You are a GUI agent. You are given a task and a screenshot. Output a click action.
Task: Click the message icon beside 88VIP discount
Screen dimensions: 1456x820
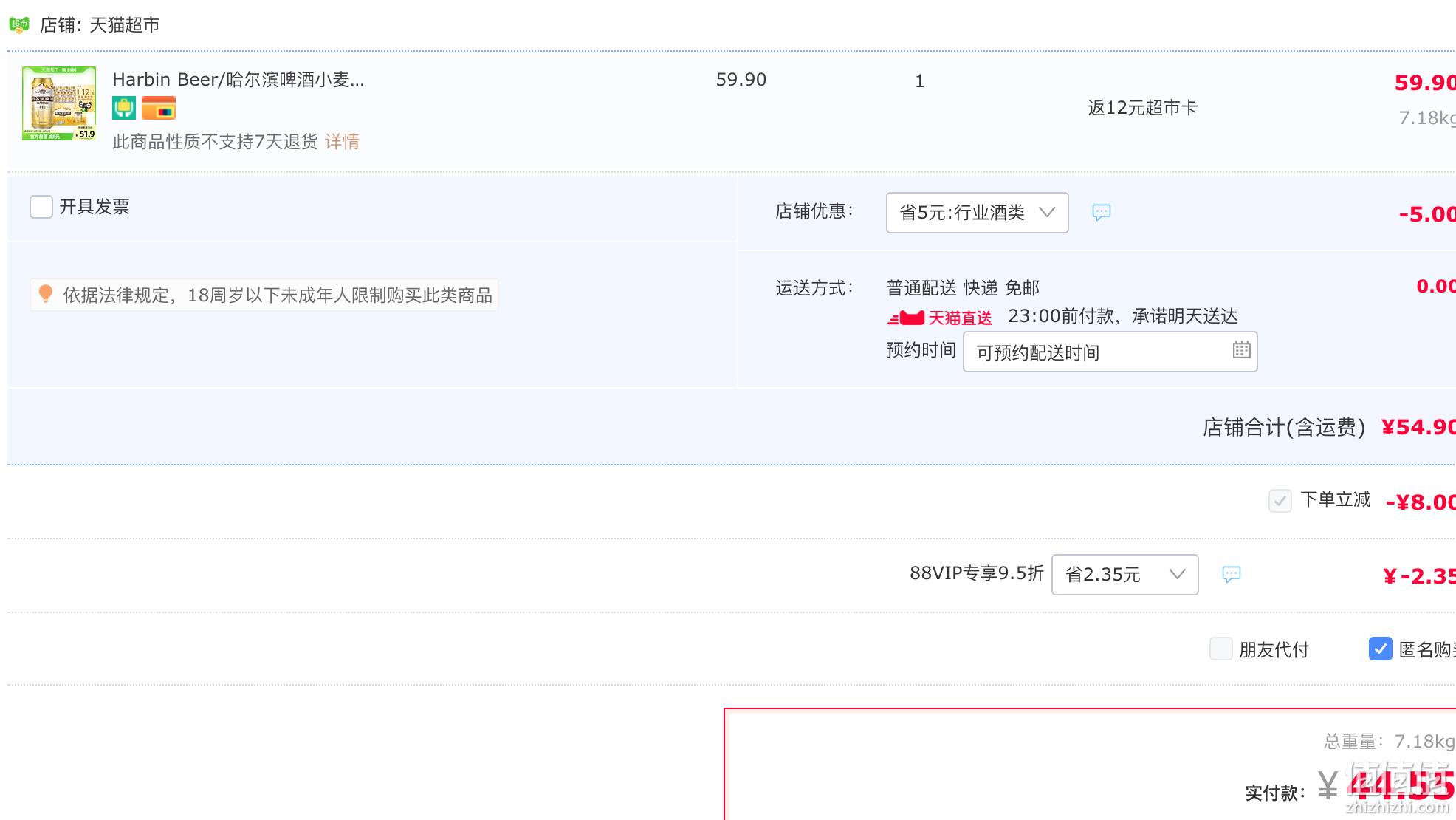(1231, 574)
